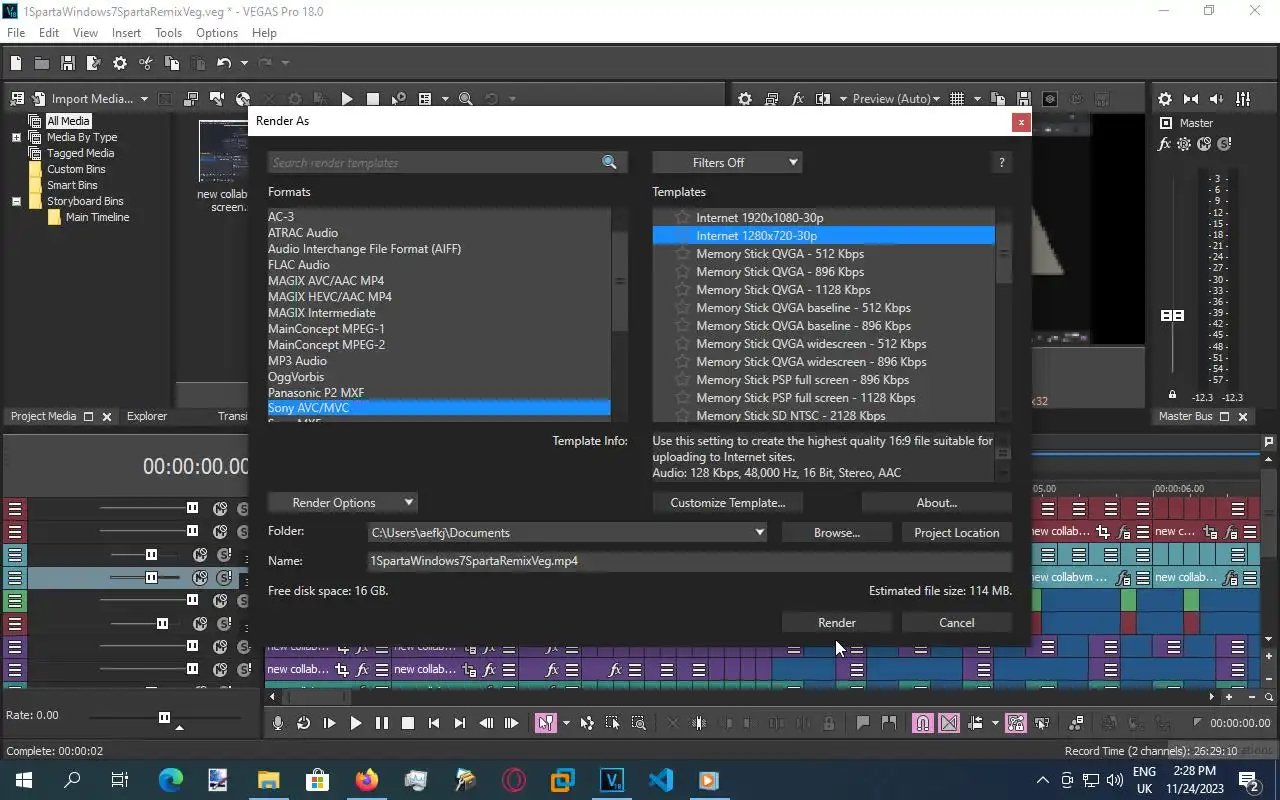This screenshot has width=1280, height=800.
Task: Open undo history dropdown arrow
Action: point(244,63)
